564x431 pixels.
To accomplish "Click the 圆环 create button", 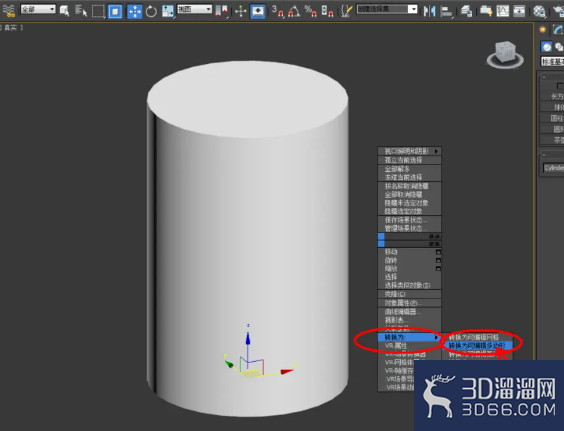I will coord(553,129).
